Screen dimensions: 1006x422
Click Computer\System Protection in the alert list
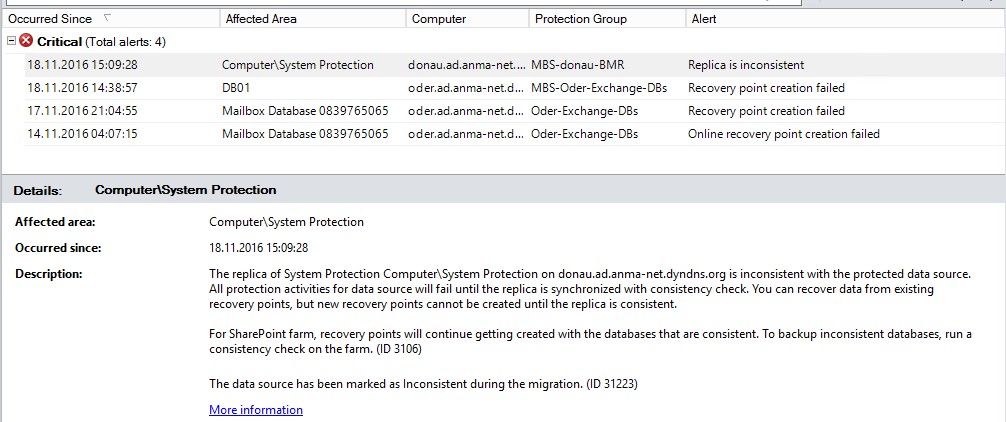(x=297, y=65)
